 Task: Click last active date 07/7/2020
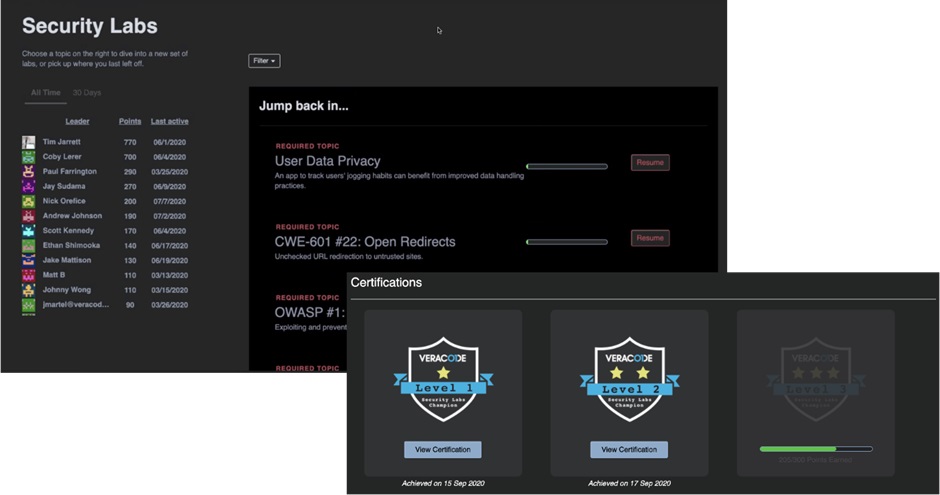[170, 201]
